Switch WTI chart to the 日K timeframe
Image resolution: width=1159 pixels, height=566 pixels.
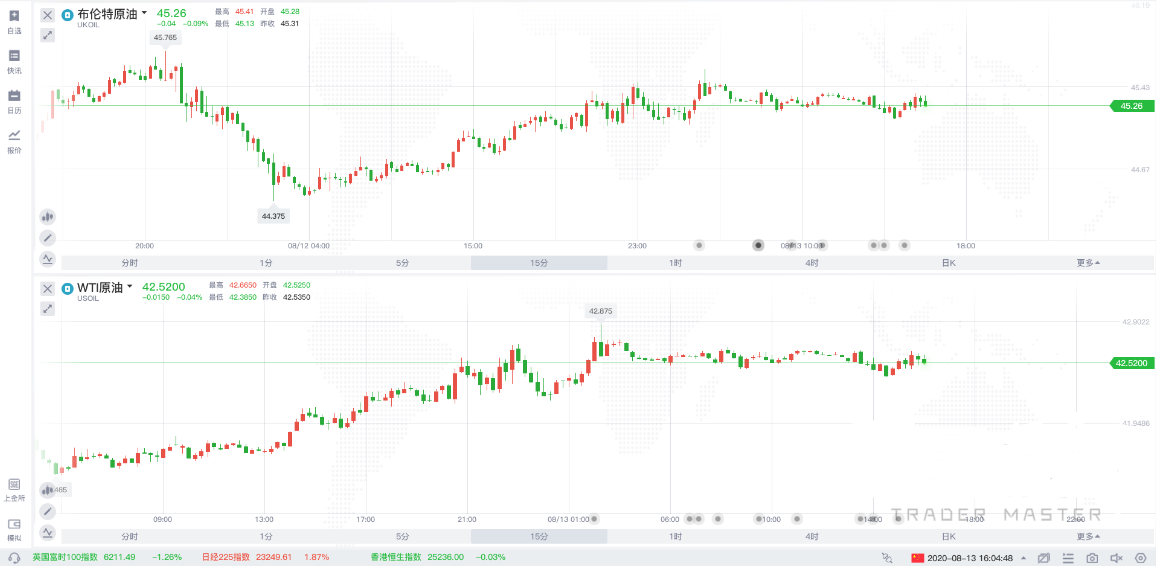[x=948, y=536]
